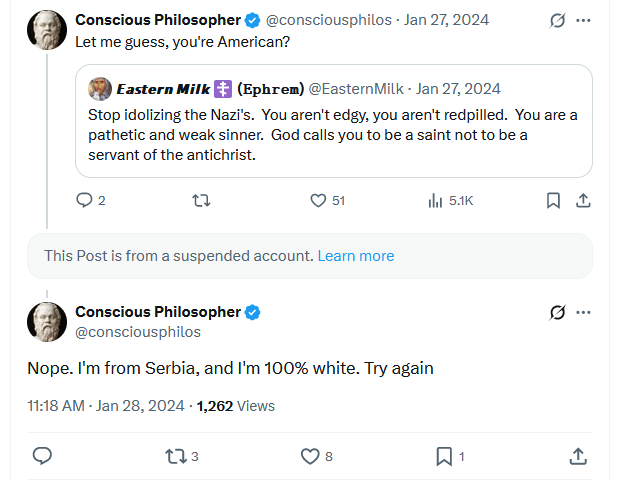Screen dimensions: 627x480
Task: Bookmark the Serbia reply post
Action: 444,456
